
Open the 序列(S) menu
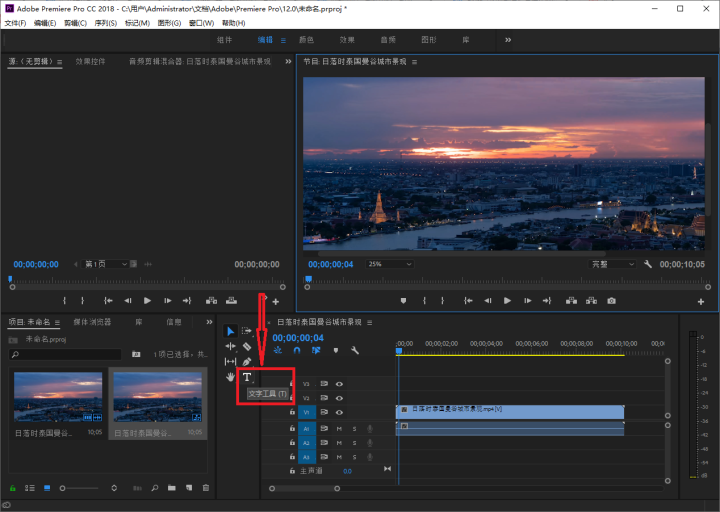[x=106, y=23]
